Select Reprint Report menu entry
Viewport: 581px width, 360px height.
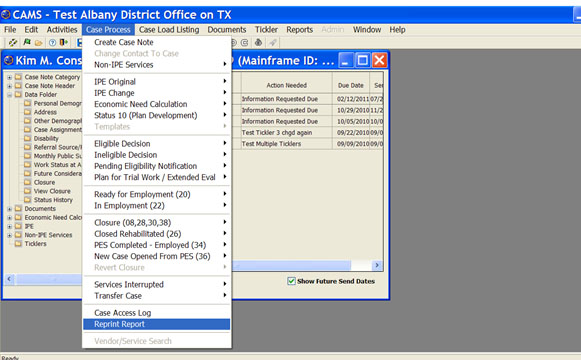click(x=157, y=324)
